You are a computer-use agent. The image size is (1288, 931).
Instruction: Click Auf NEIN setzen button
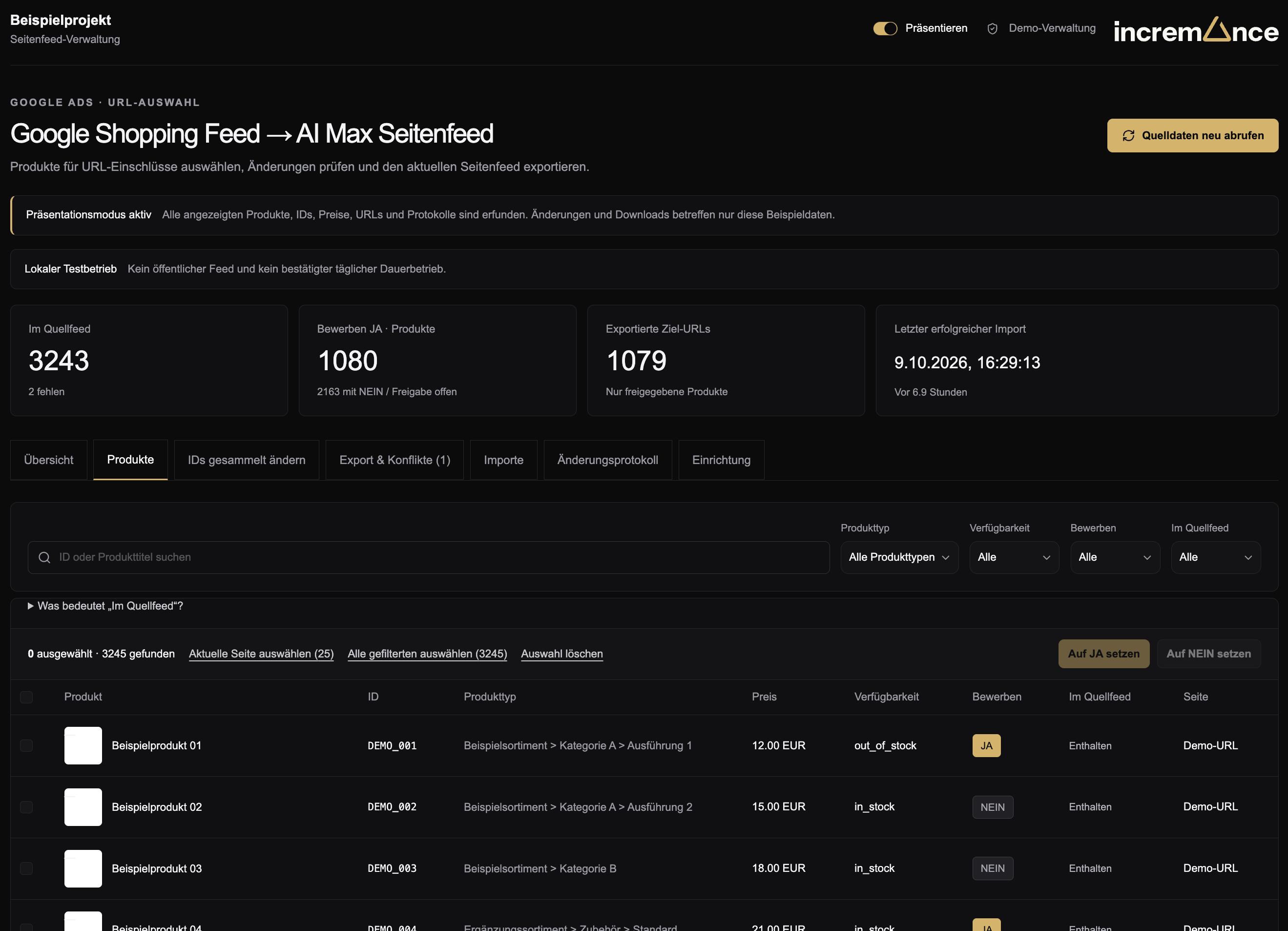point(1208,654)
